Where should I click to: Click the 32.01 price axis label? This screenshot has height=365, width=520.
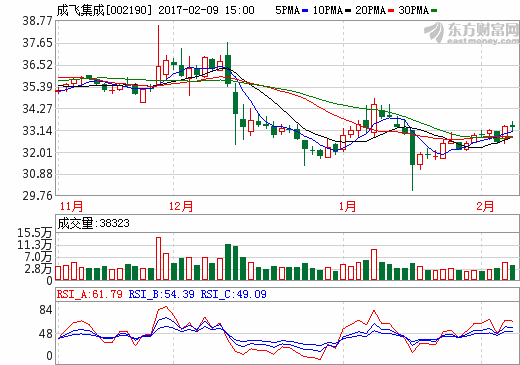tap(37, 153)
